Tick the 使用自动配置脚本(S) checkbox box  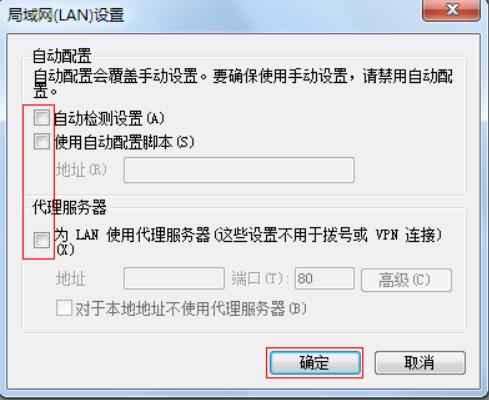(42, 141)
